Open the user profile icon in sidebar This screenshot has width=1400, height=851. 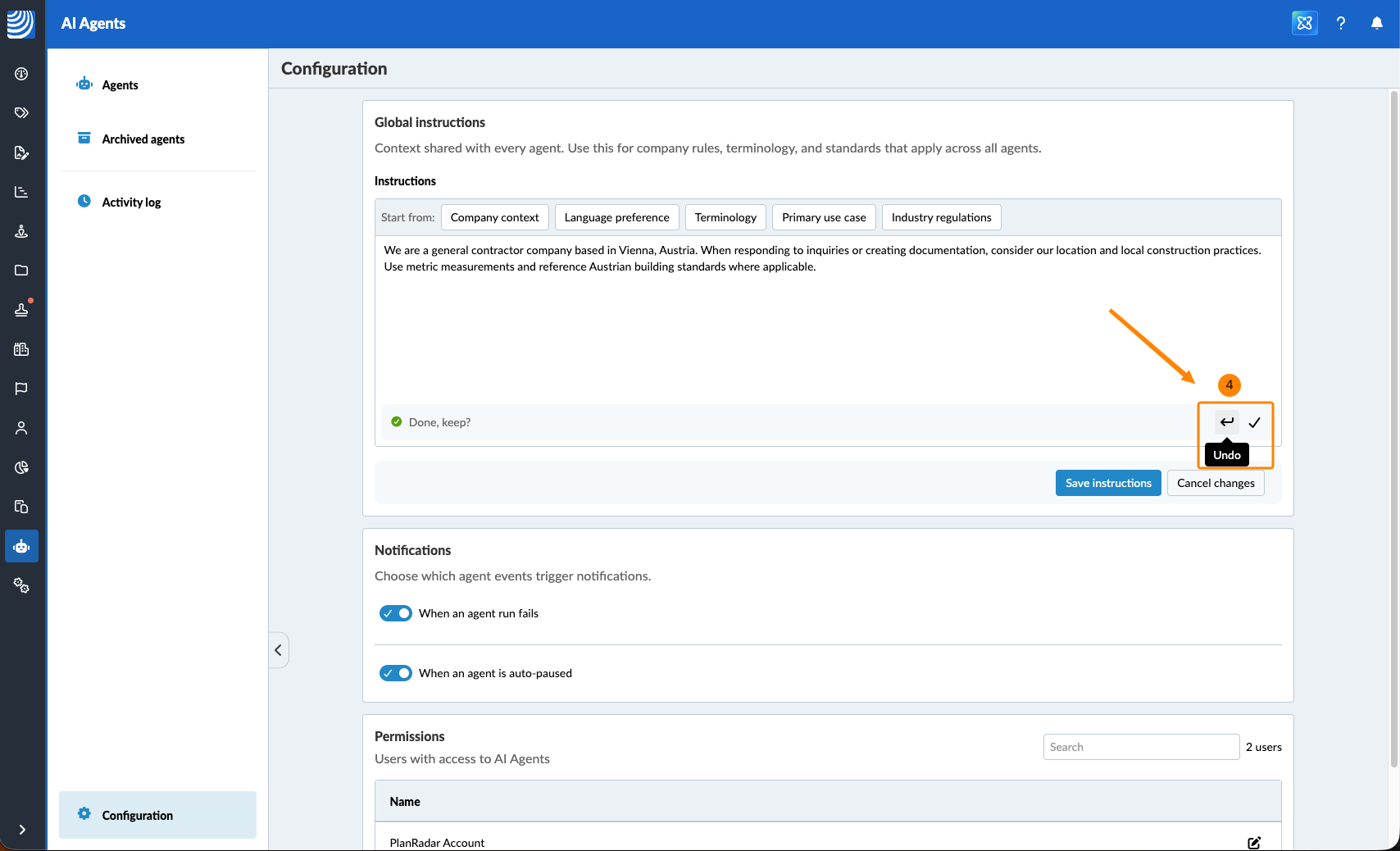tap(21, 428)
